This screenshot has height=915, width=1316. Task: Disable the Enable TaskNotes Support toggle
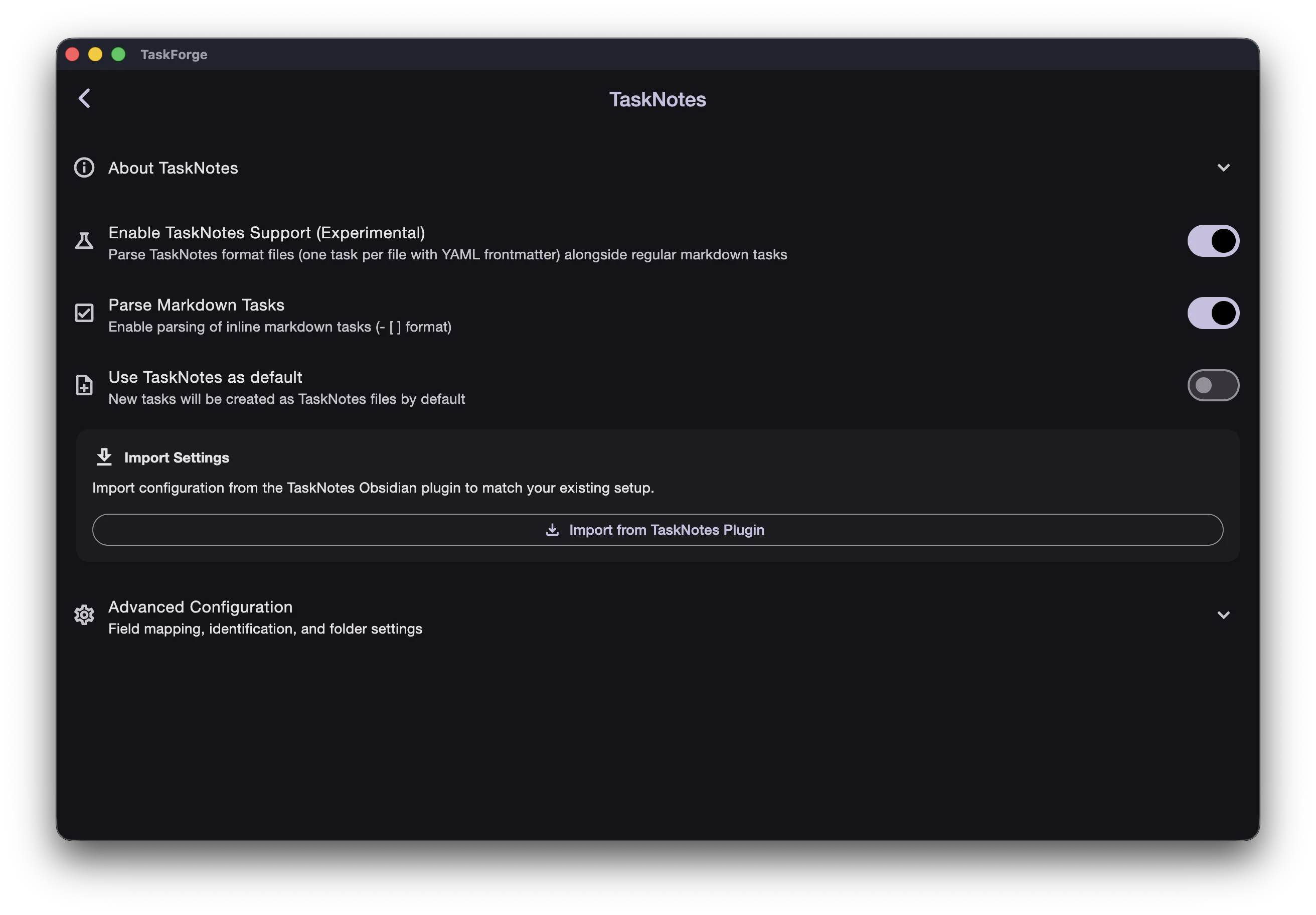(1213, 241)
